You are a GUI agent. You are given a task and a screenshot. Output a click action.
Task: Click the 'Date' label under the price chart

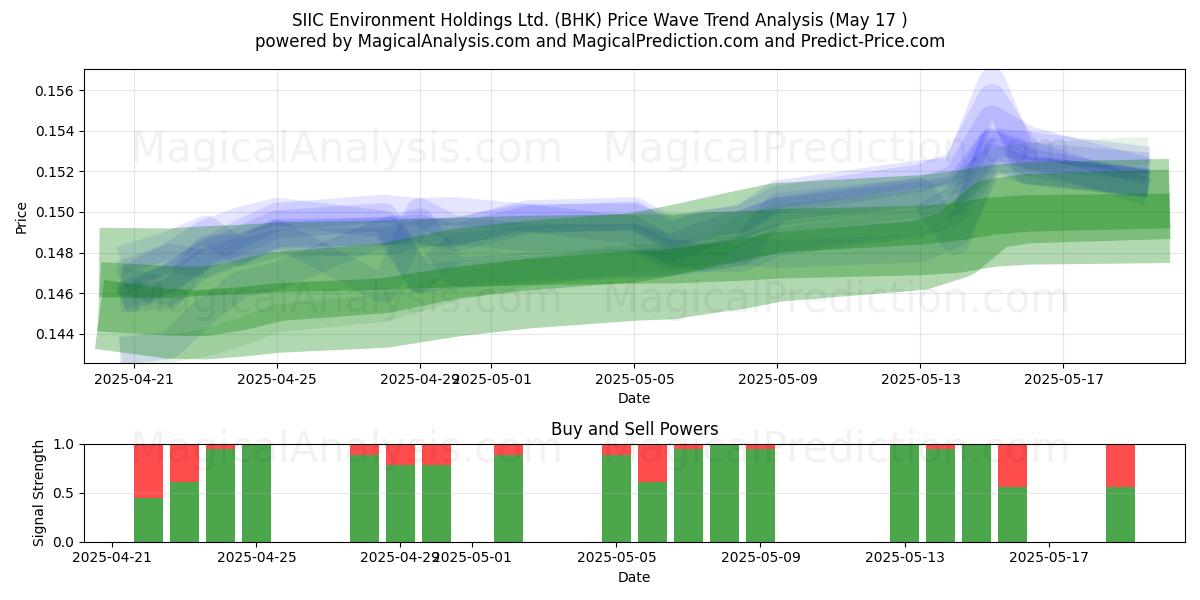click(x=634, y=398)
